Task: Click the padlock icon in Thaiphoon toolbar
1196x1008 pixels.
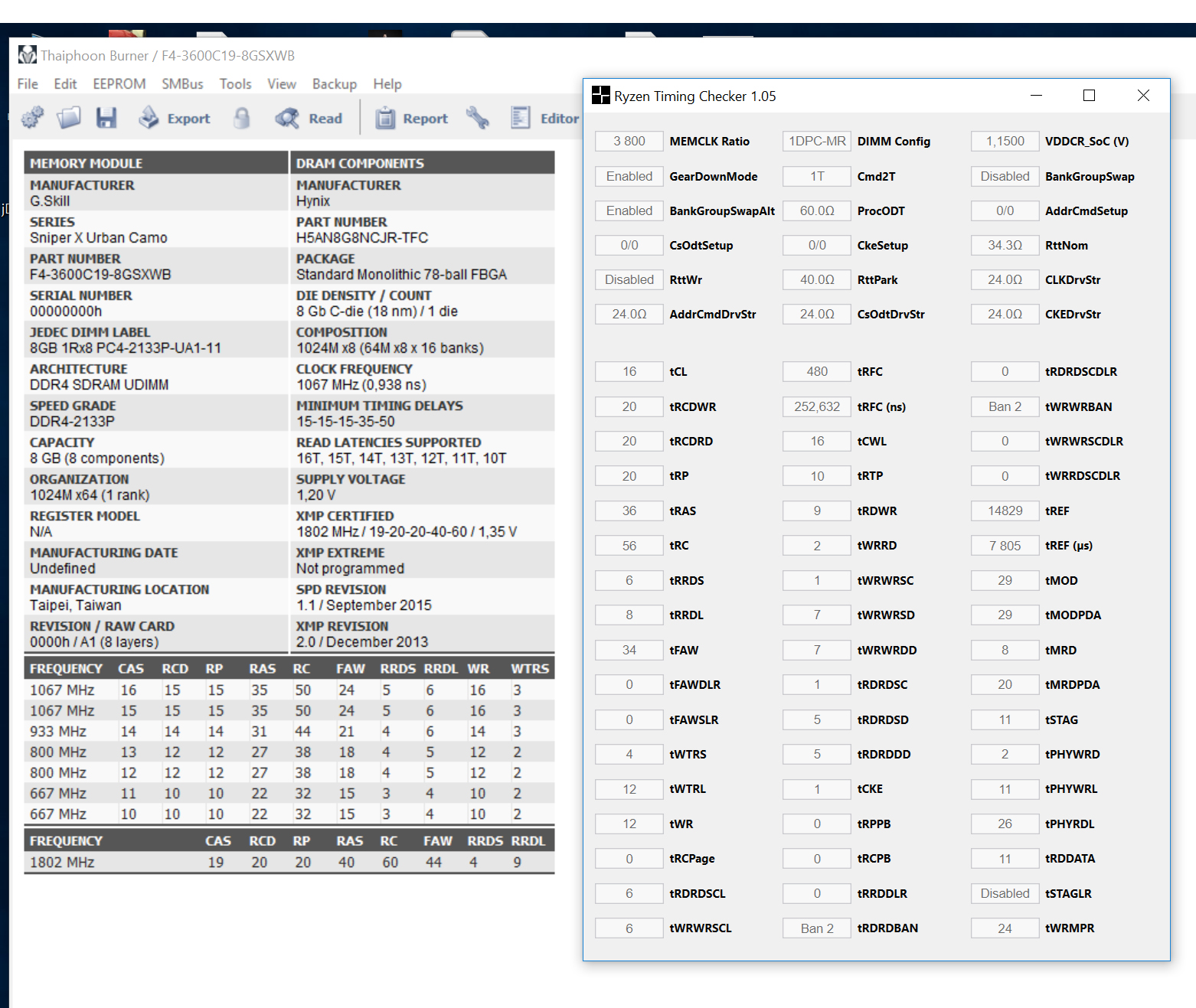Action: pos(242,118)
